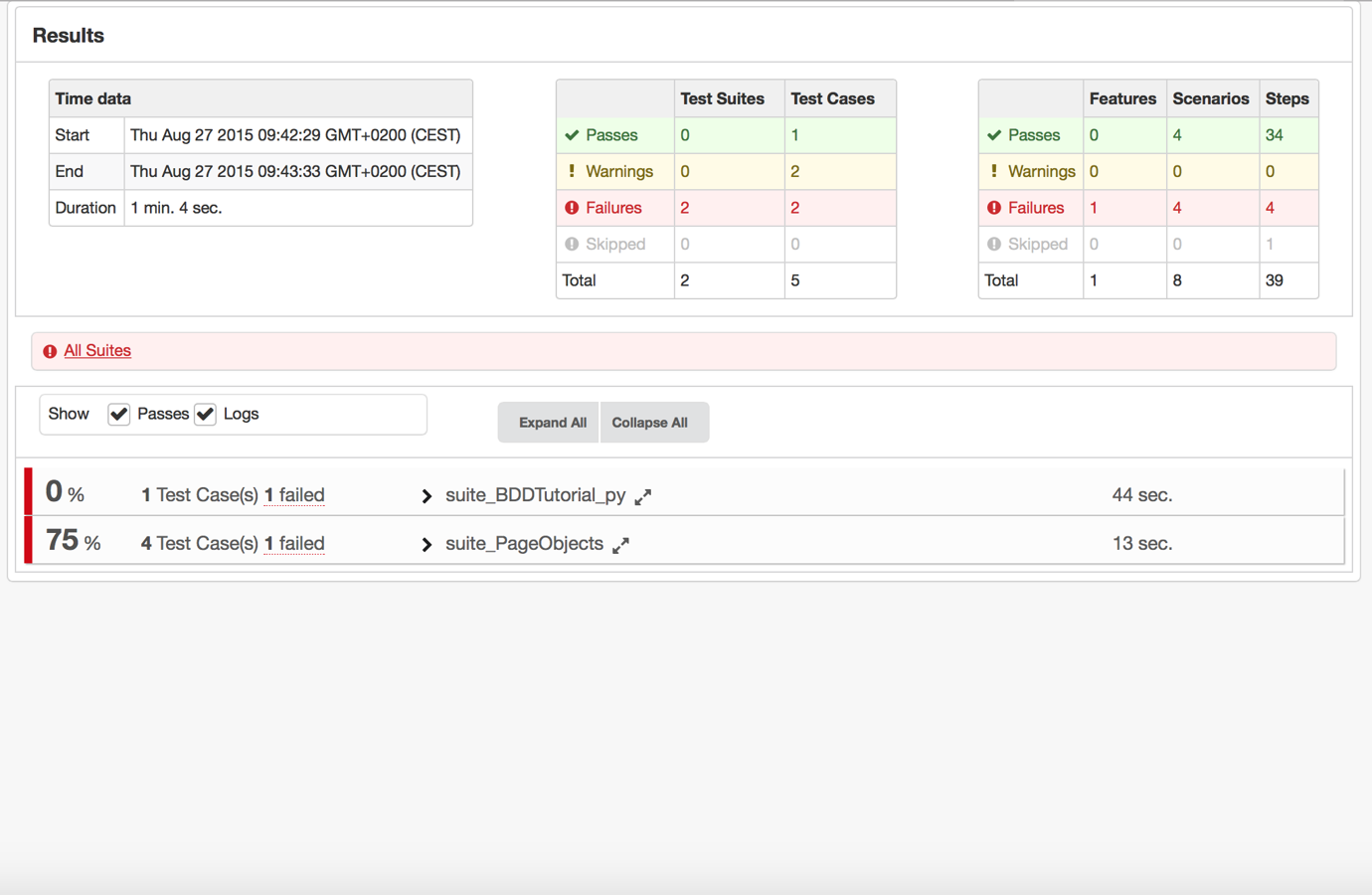Click the Steps column header
Viewport: 1372px width, 895px height.
(x=1287, y=98)
